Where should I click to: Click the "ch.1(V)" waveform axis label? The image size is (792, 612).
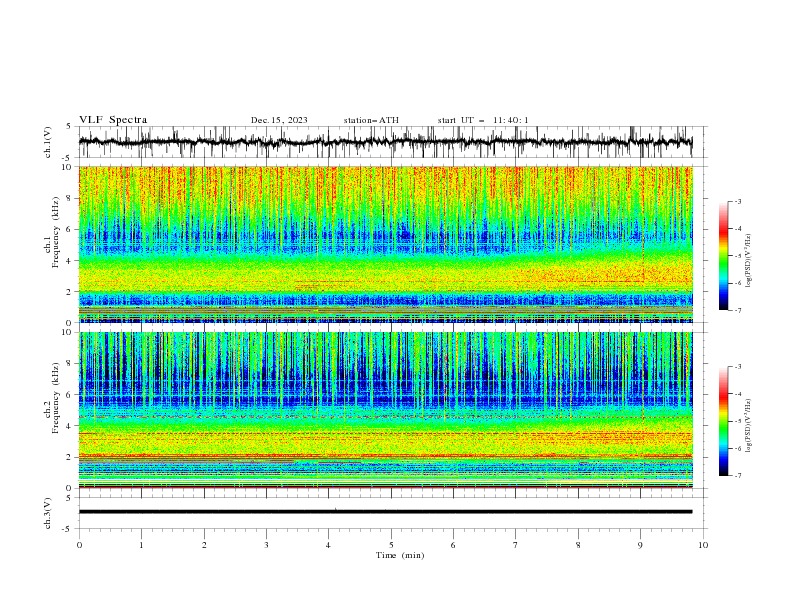click(x=48, y=142)
